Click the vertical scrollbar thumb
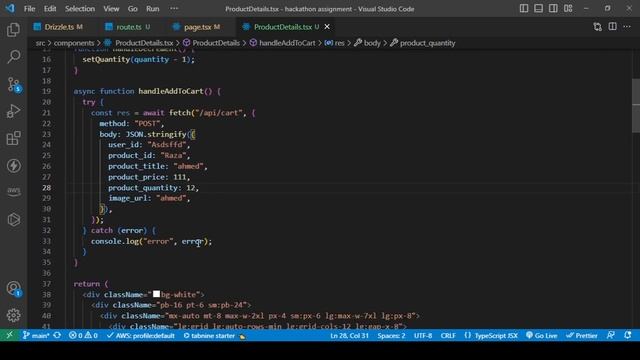The width and height of the screenshot is (640, 360). pos(636,105)
